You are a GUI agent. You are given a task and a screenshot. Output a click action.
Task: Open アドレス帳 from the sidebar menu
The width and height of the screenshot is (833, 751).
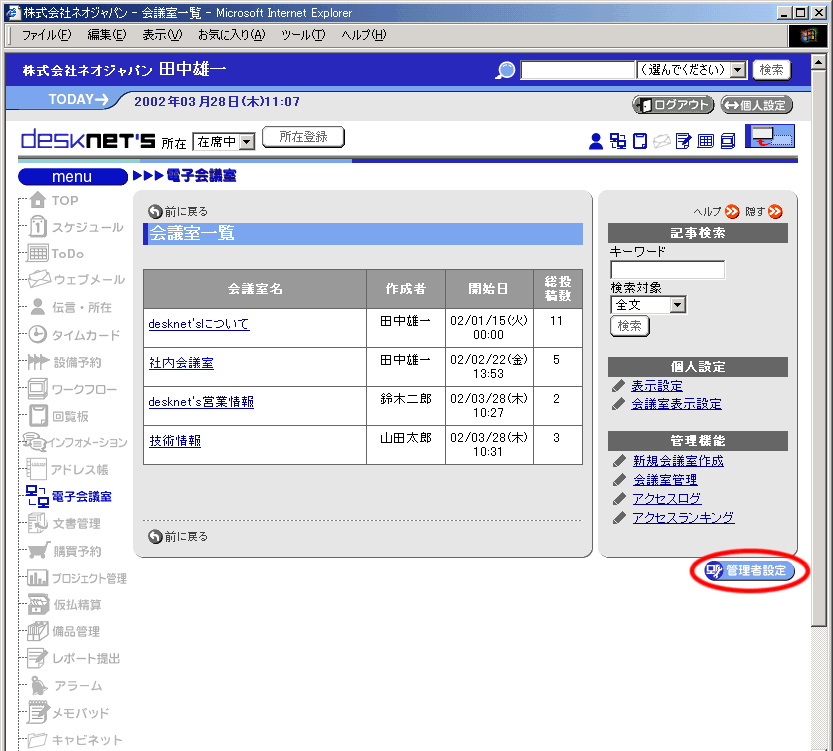point(80,469)
